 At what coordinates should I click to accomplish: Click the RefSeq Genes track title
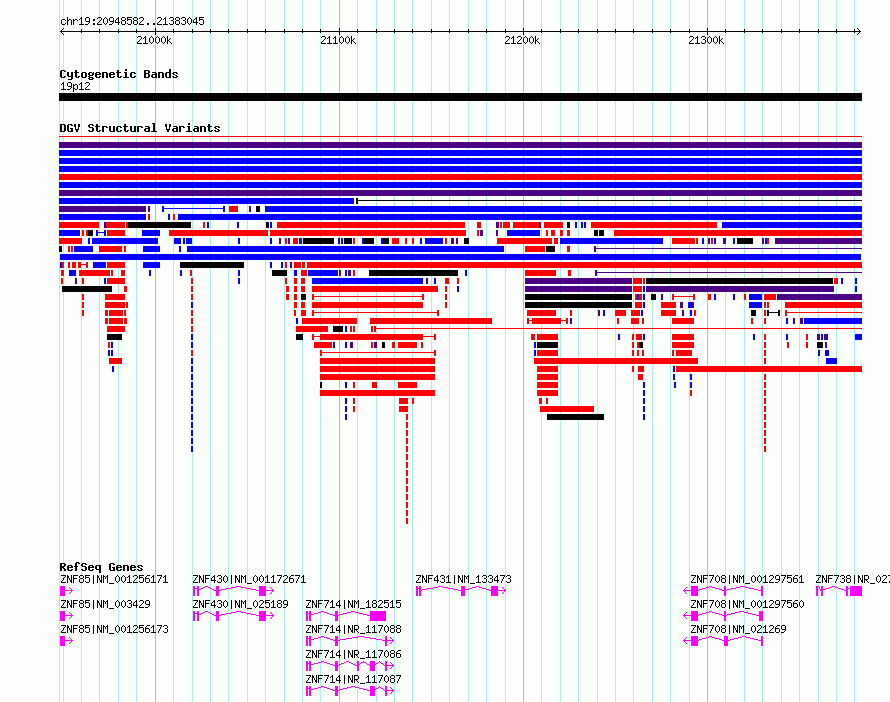tap(101, 567)
